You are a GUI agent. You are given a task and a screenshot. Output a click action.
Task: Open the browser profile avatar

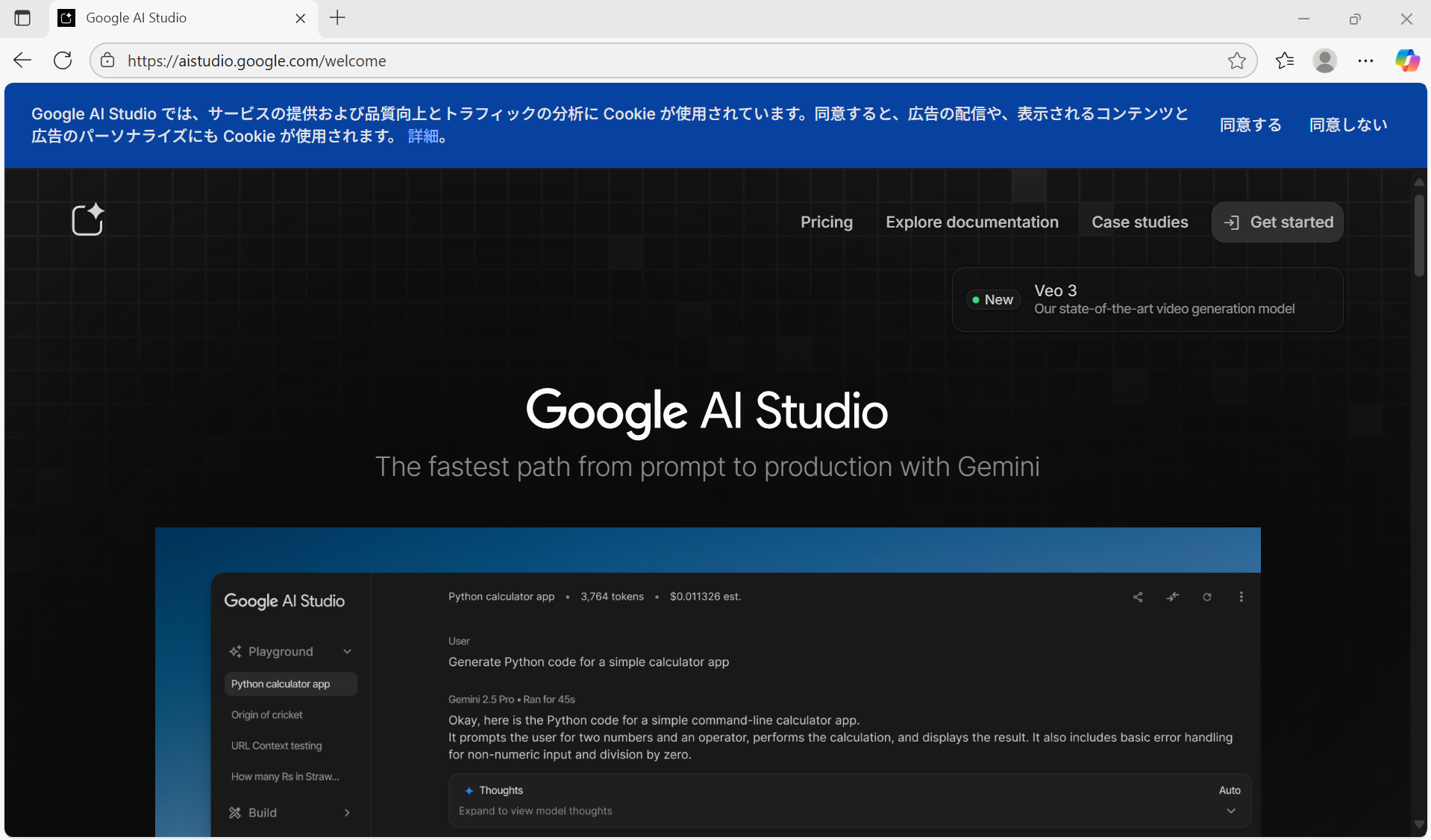point(1324,60)
